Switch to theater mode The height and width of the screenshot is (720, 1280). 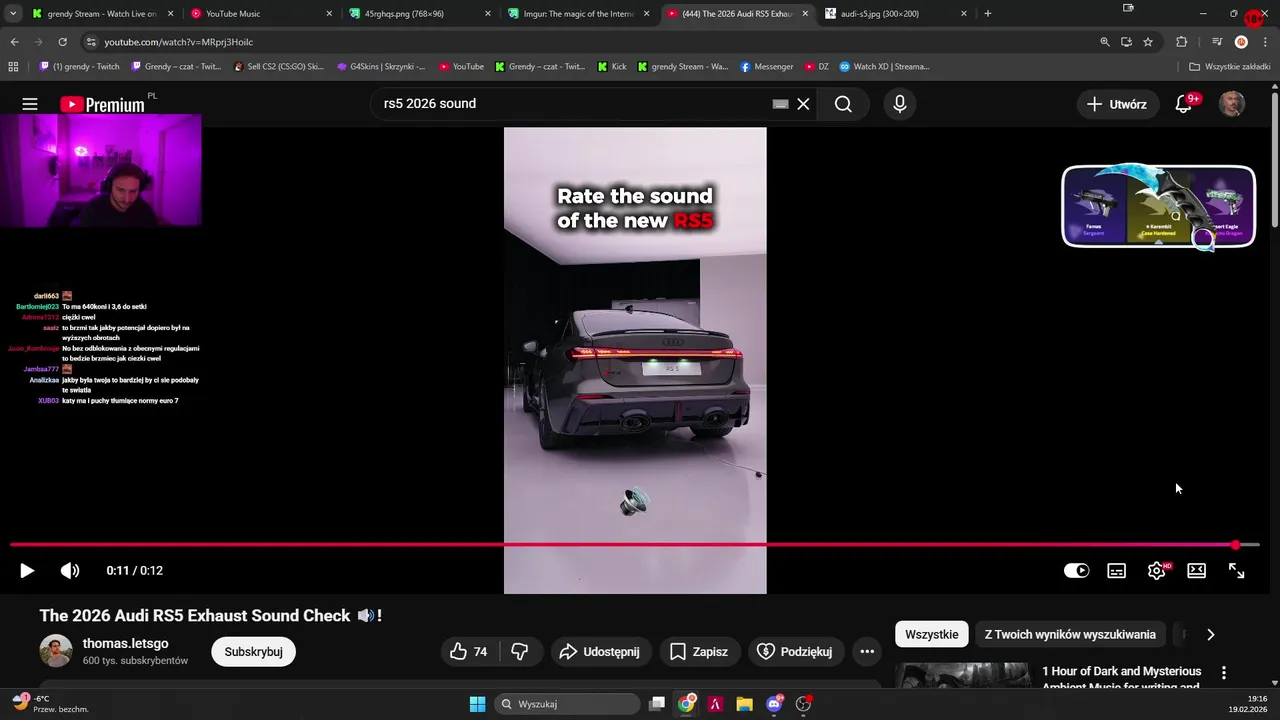1197,571
